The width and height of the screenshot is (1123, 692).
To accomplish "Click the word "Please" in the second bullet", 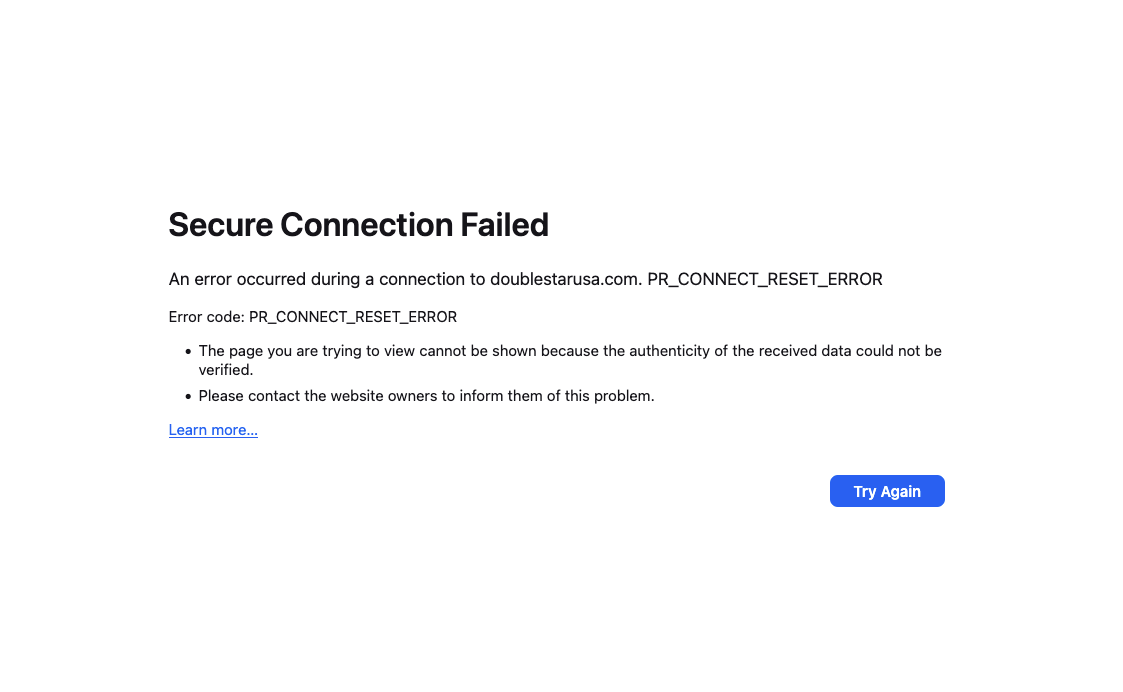I will (221, 396).
